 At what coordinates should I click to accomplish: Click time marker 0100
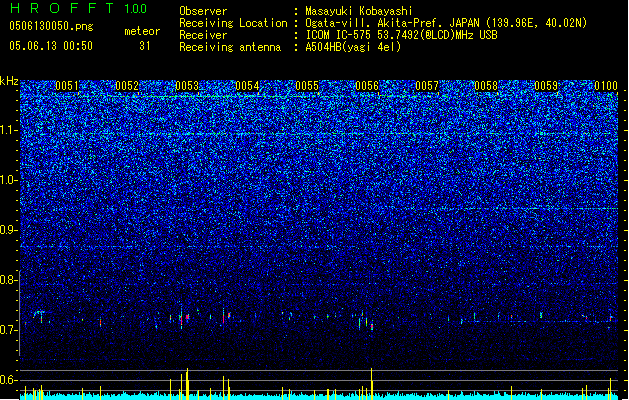(x=606, y=86)
